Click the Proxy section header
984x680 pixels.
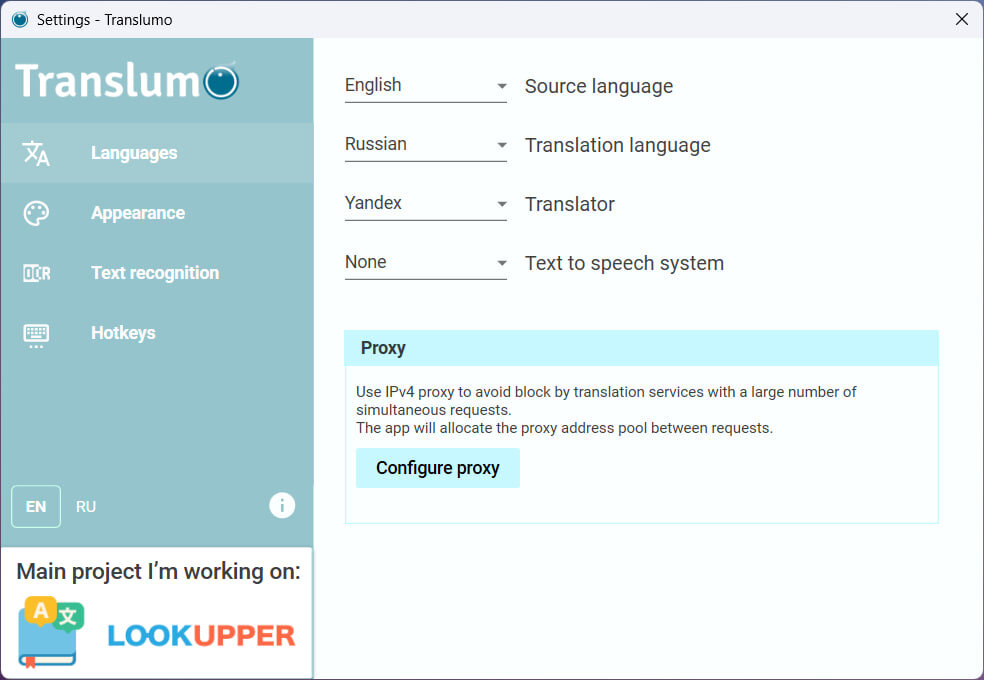coord(641,348)
